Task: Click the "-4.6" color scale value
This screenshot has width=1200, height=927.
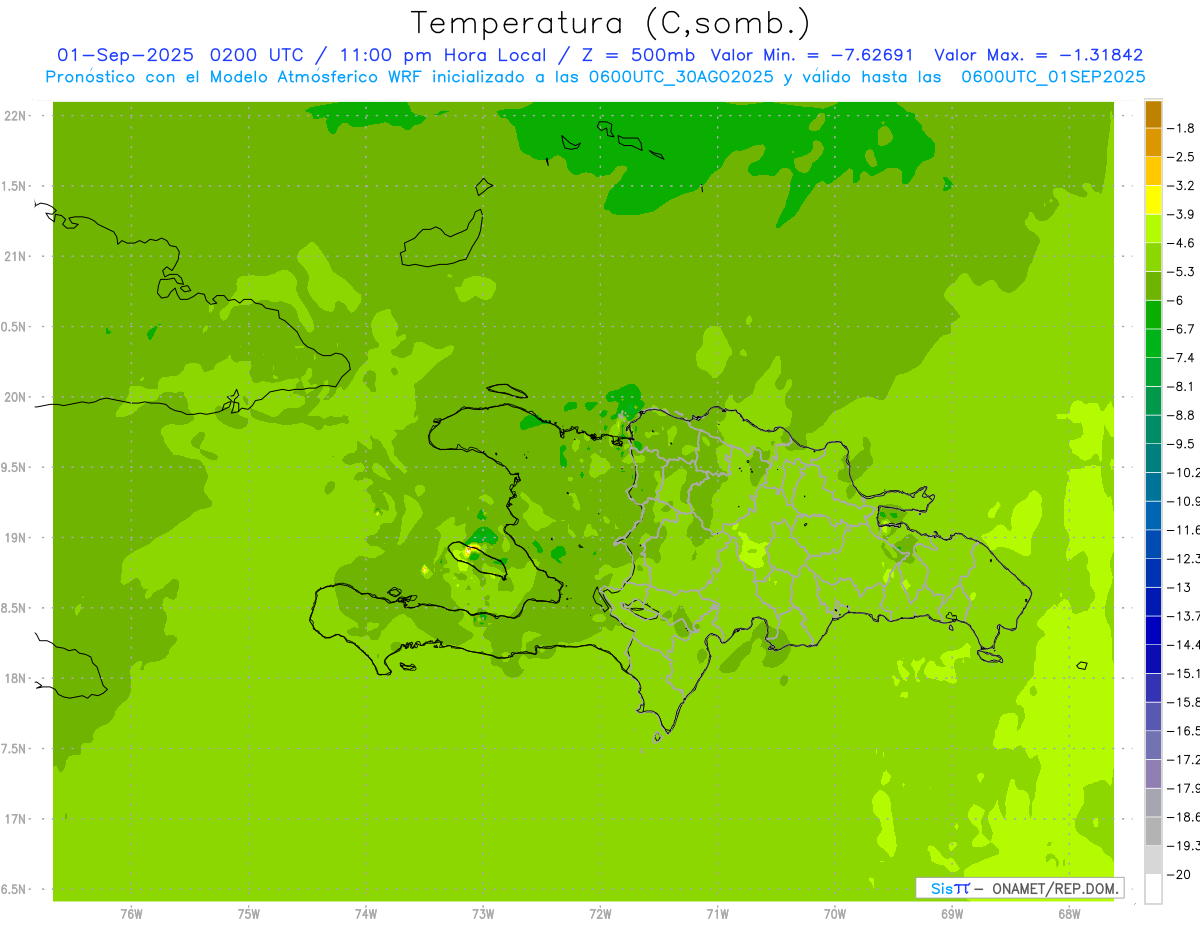Action: click(1182, 243)
